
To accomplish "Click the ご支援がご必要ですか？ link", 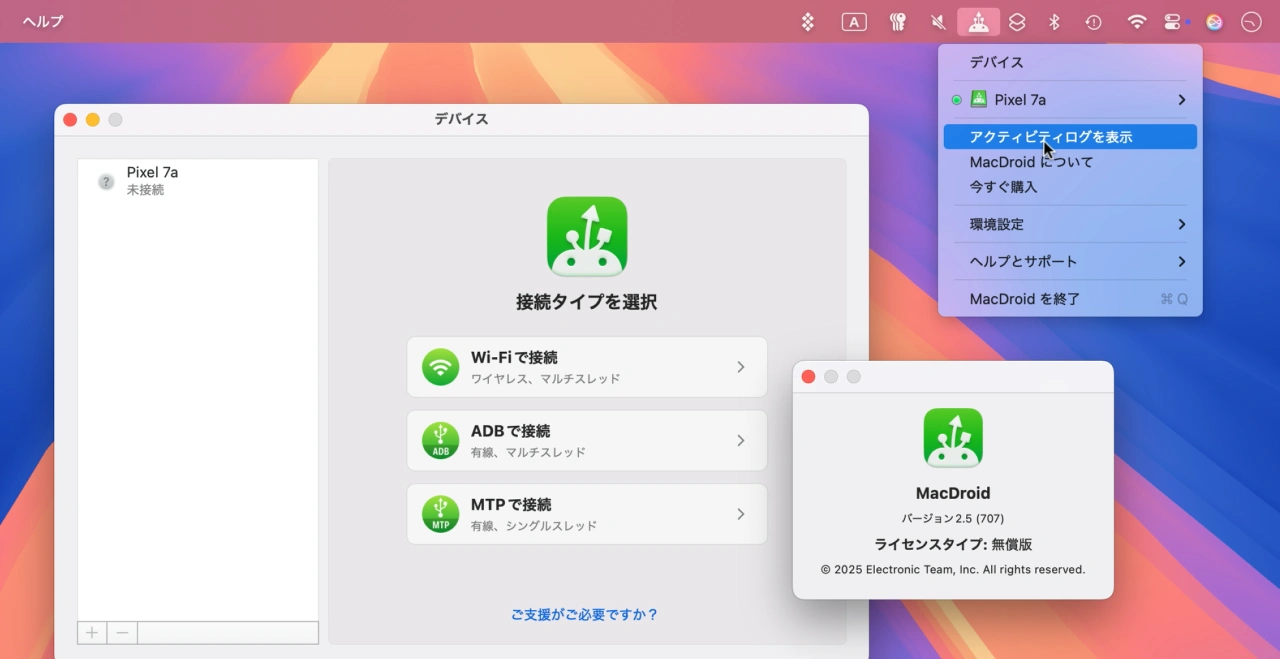I will tap(585, 614).
